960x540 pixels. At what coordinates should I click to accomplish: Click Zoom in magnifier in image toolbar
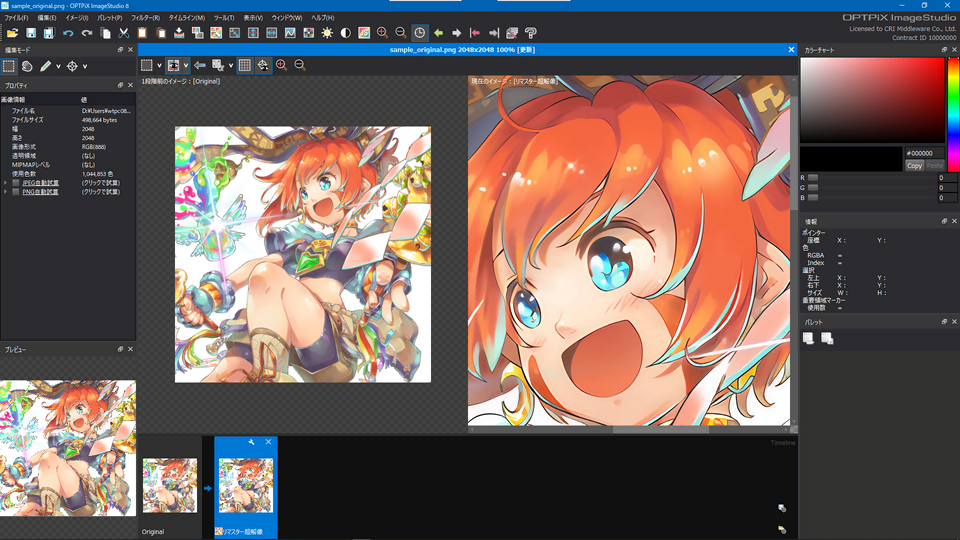tap(282, 65)
